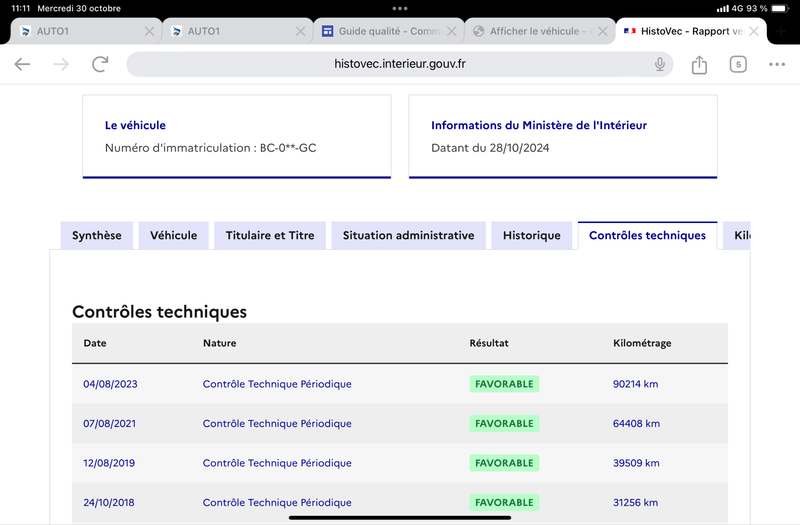This screenshot has height=525, width=800.
Task: Click the date 07/08/2021
Action: [110, 423]
